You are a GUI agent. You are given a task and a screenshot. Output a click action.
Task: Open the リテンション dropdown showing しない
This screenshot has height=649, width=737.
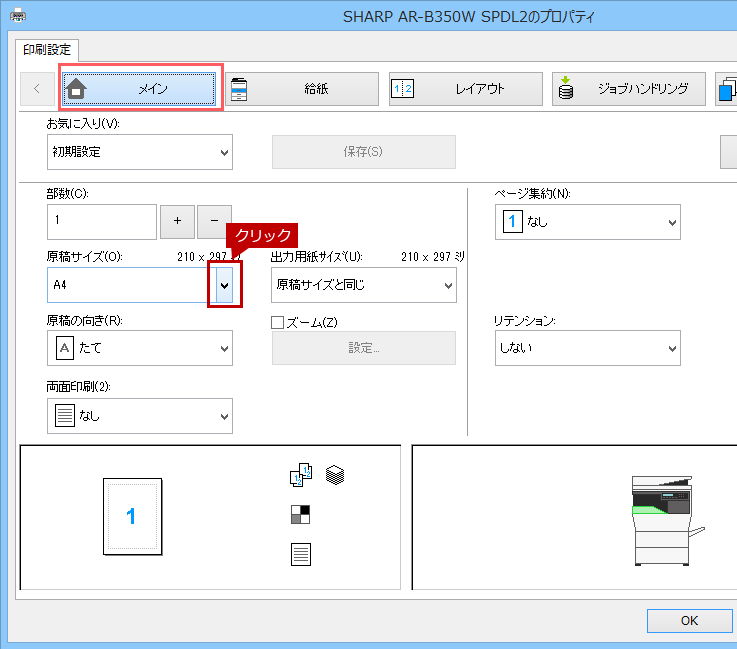tap(588, 348)
